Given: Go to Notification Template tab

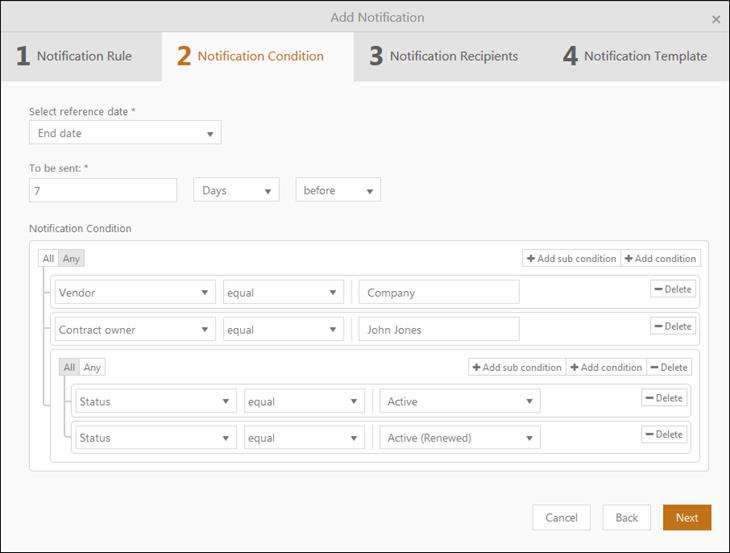Looking at the screenshot, I should [x=635, y=56].
